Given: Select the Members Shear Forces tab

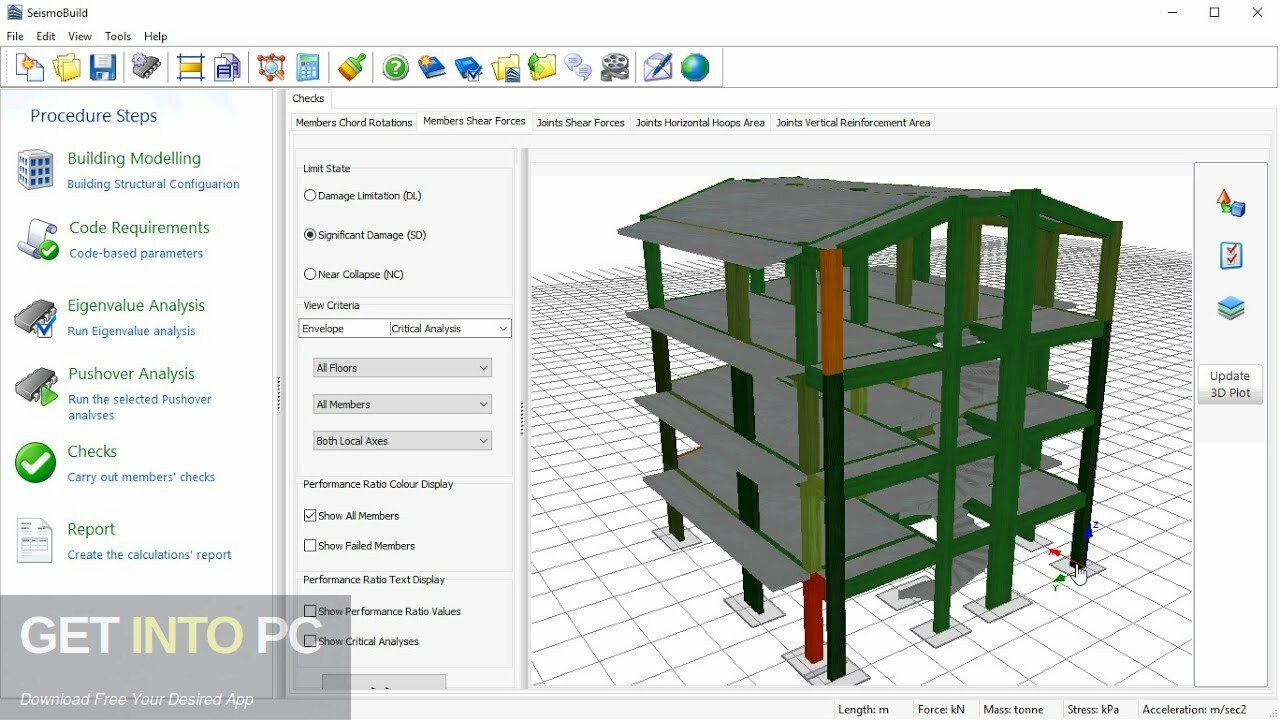Looking at the screenshot, I should click(474, 121).
